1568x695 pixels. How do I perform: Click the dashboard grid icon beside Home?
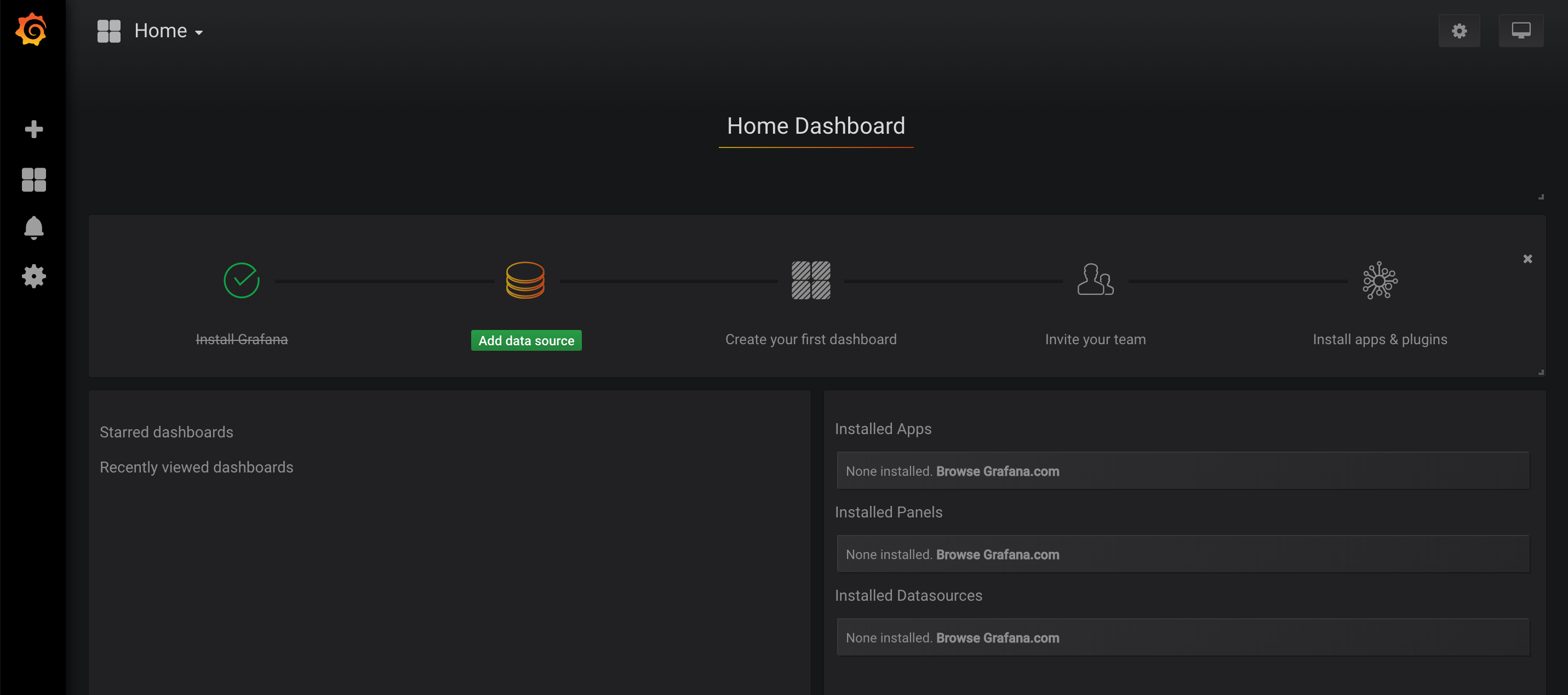click(x=109, y=31)
